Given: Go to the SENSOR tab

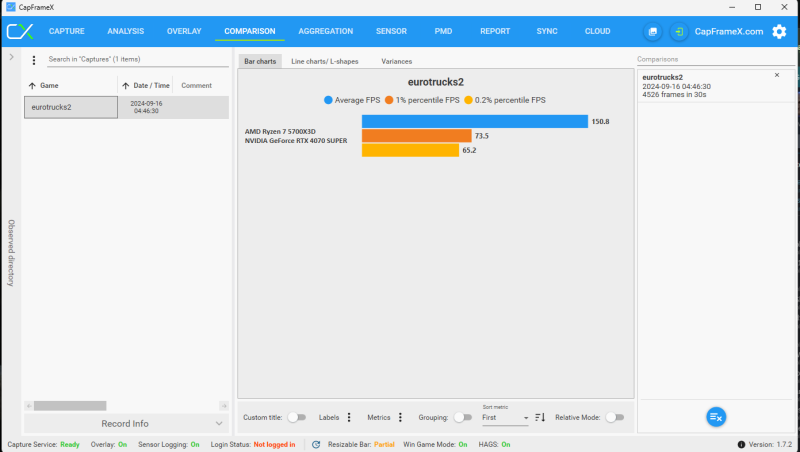Looking at the screenshot, I should (x=391, y=31).
